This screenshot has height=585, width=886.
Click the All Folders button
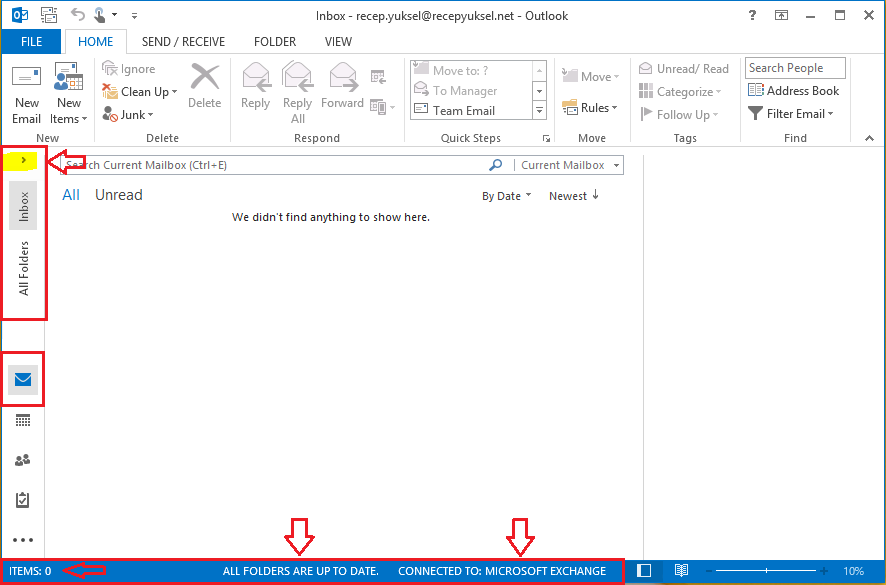point(23,268)
